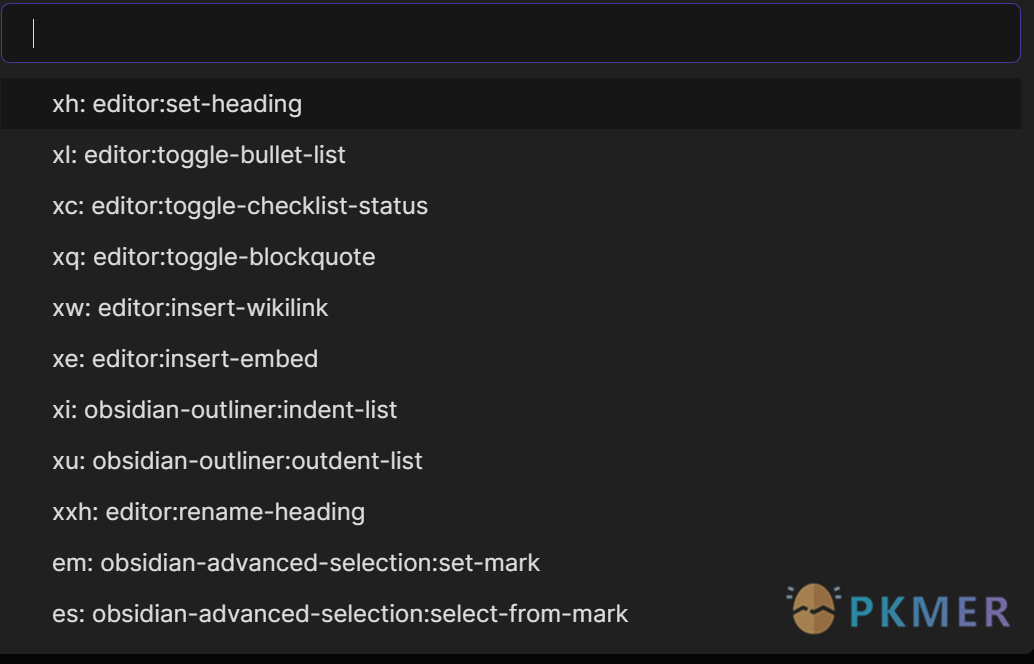
Task: Click the empty command search input field
Action: click(x=511, y=33)
